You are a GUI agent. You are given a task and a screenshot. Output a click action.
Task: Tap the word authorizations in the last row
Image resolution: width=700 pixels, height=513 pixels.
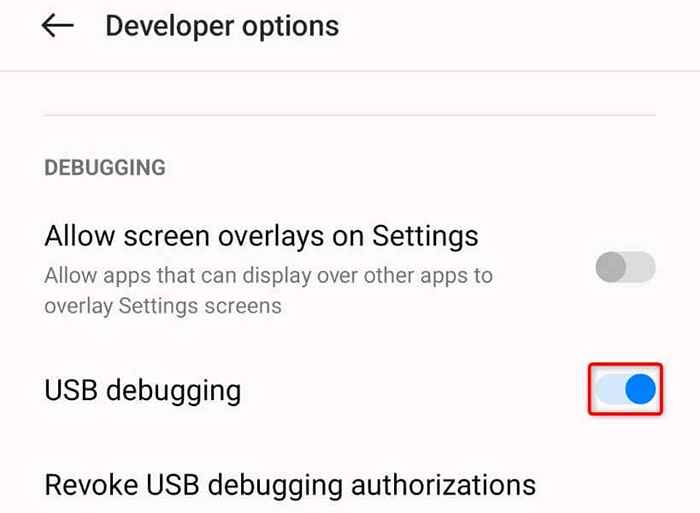pos(443,485)
